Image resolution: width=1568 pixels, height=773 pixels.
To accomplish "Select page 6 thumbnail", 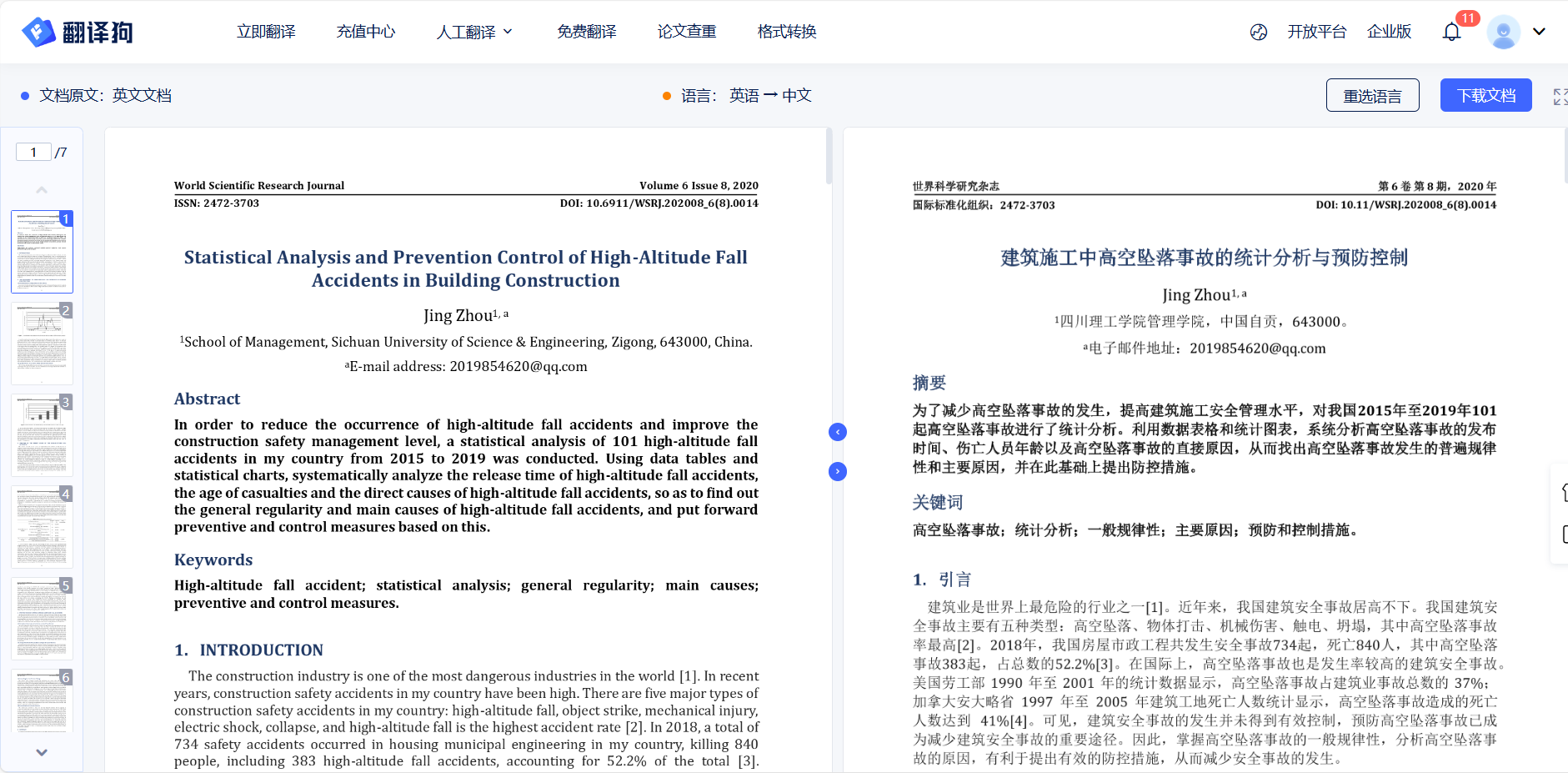I will pyautogui.click(x=42, y=700).
